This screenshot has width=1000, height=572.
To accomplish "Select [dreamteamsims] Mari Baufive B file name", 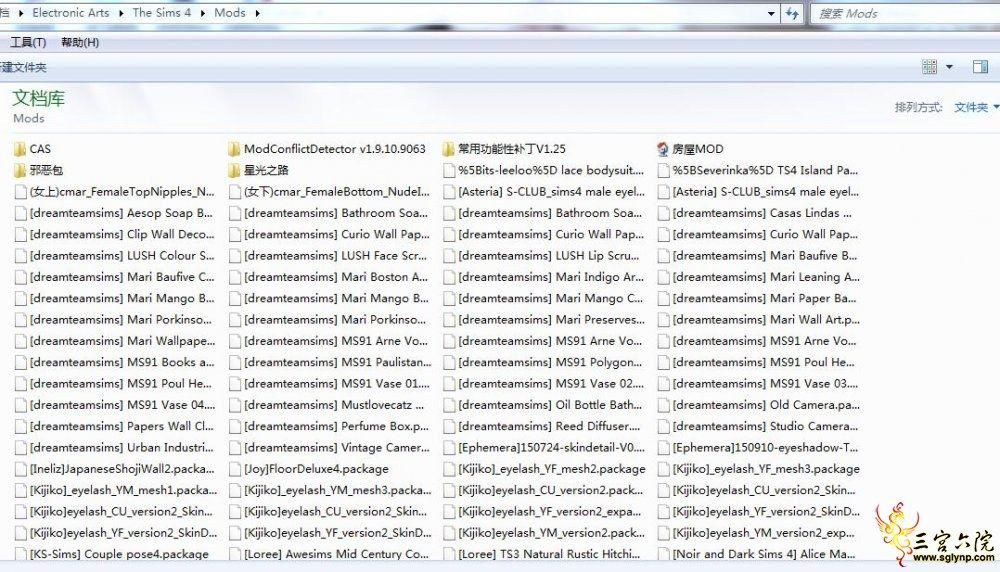I will [765, 256].
